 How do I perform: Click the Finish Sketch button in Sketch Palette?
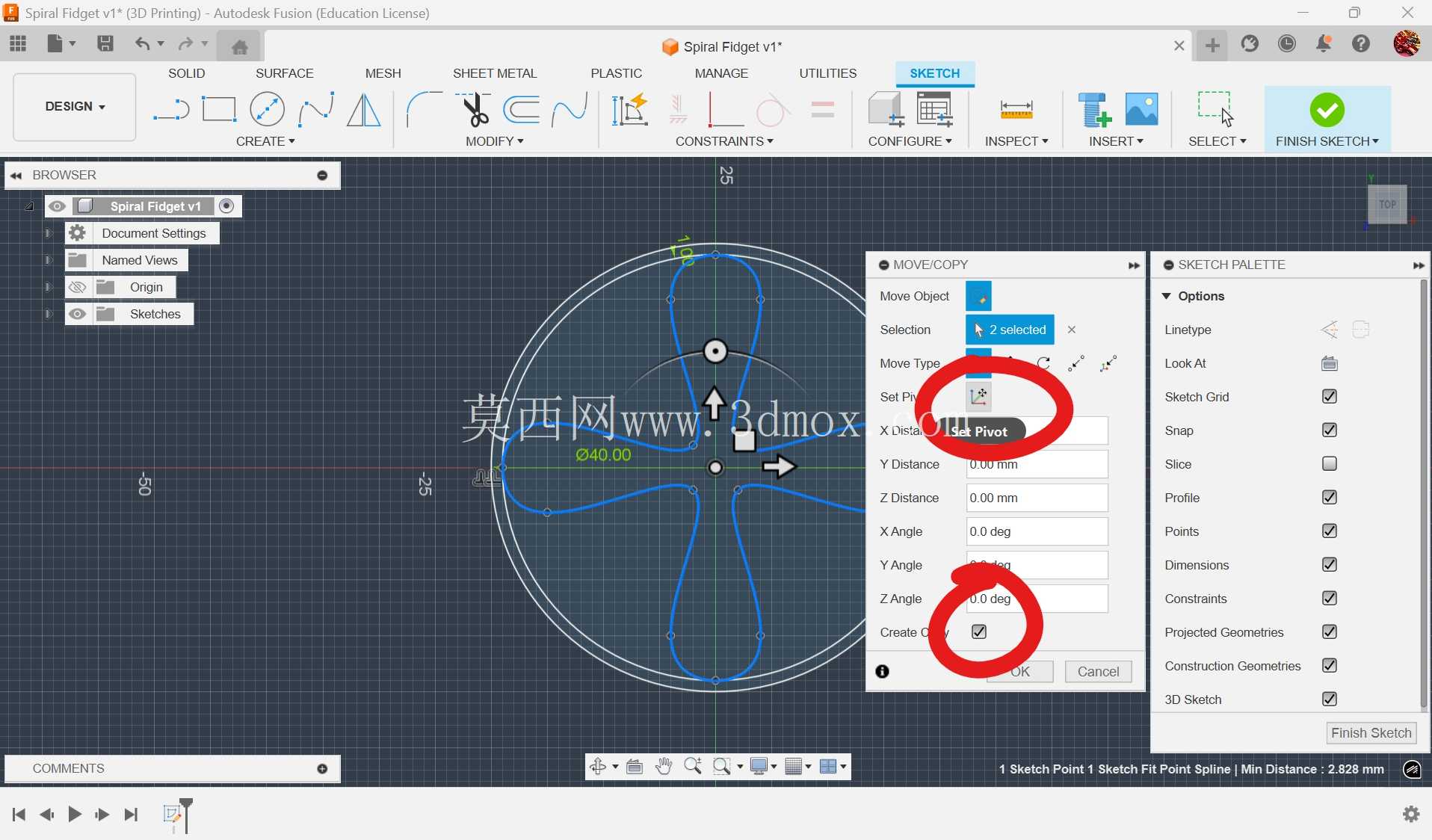(1371, 733)
